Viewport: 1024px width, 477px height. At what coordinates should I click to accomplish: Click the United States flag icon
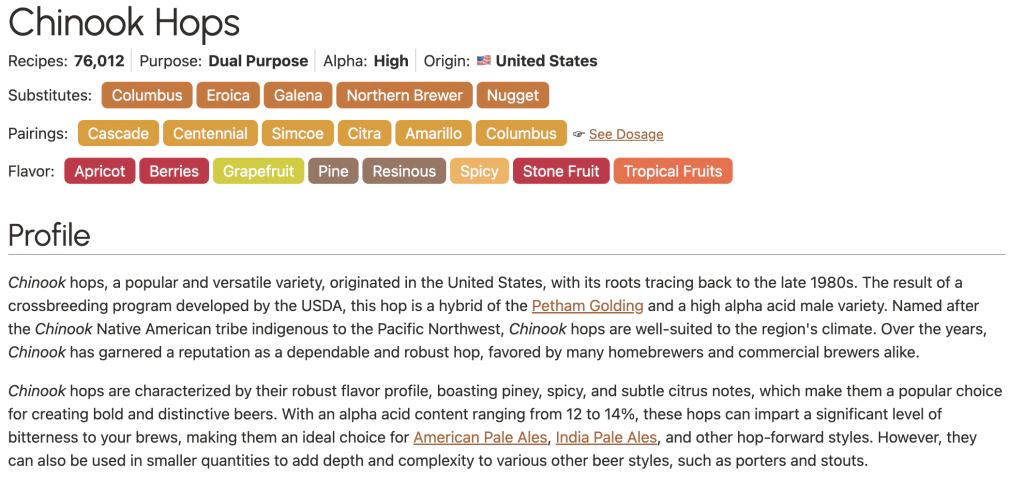click(x=484, y=61)
